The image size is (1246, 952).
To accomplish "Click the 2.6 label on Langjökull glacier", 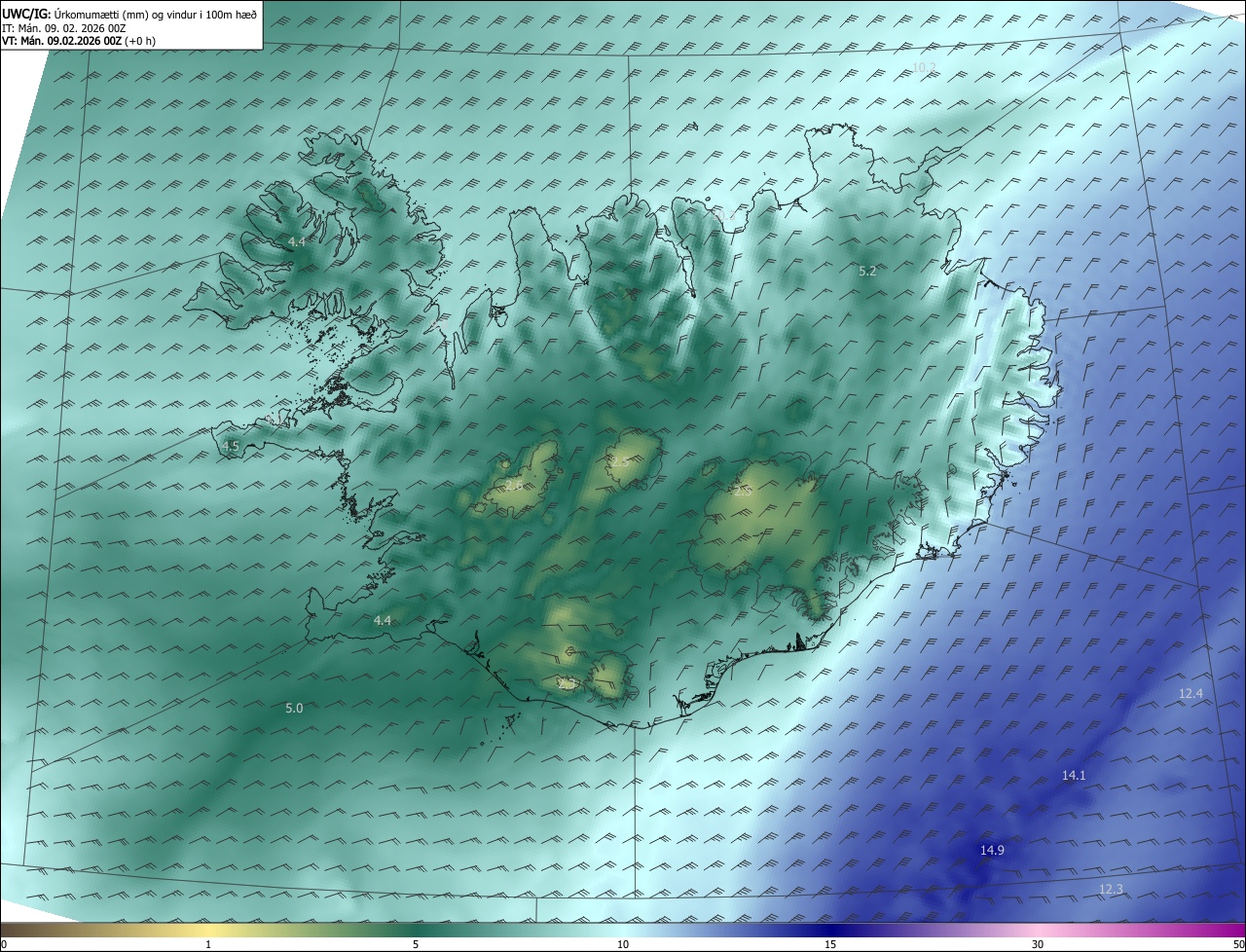I will tap(513, 484).
